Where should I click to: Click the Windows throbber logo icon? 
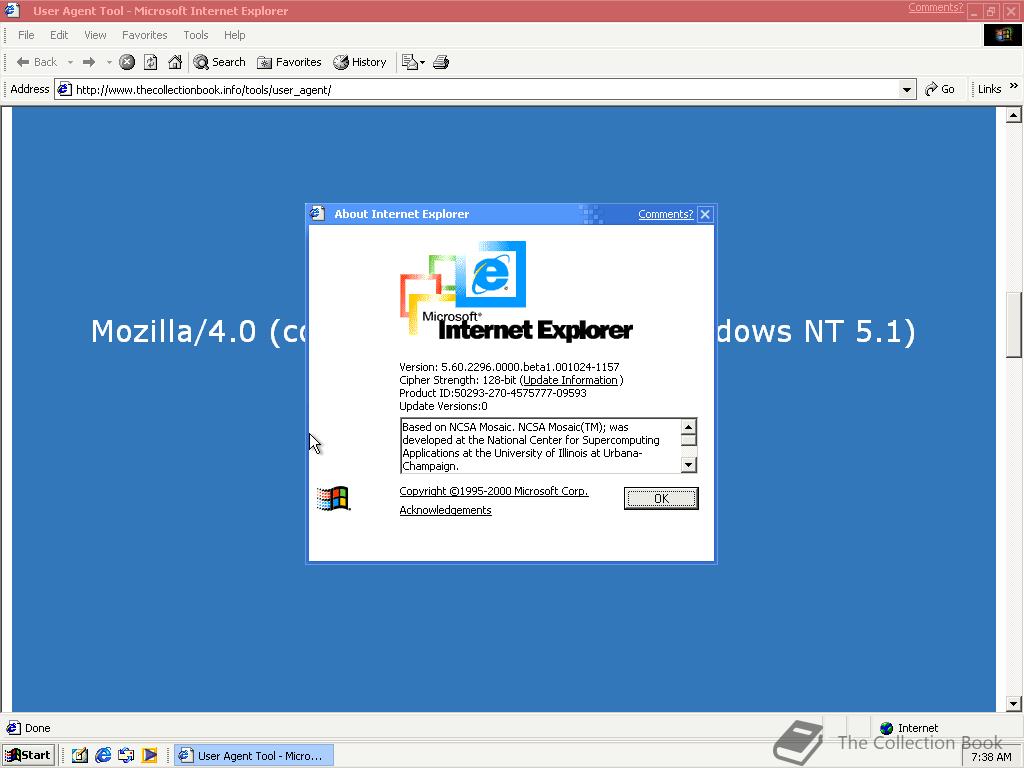(1003, 35)
